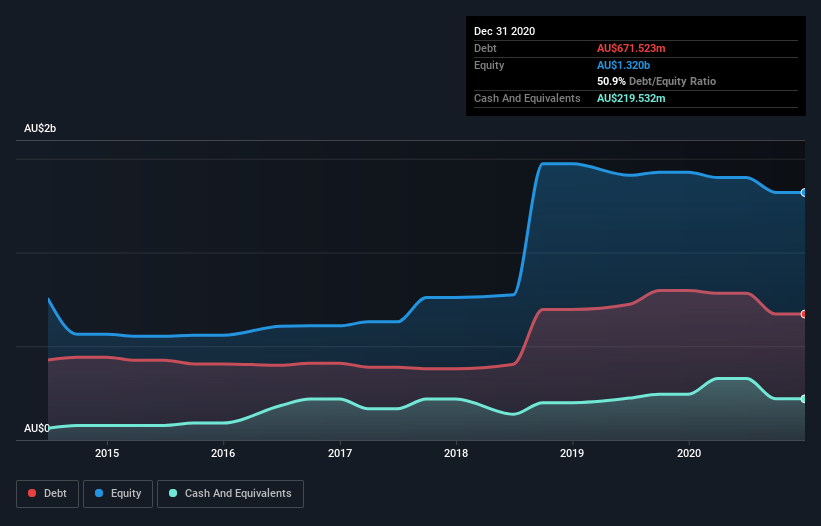The height and width of the screenshot is (526, 821).
Task: Click the AU$2b y-axis label
Action: pos(40,128)
